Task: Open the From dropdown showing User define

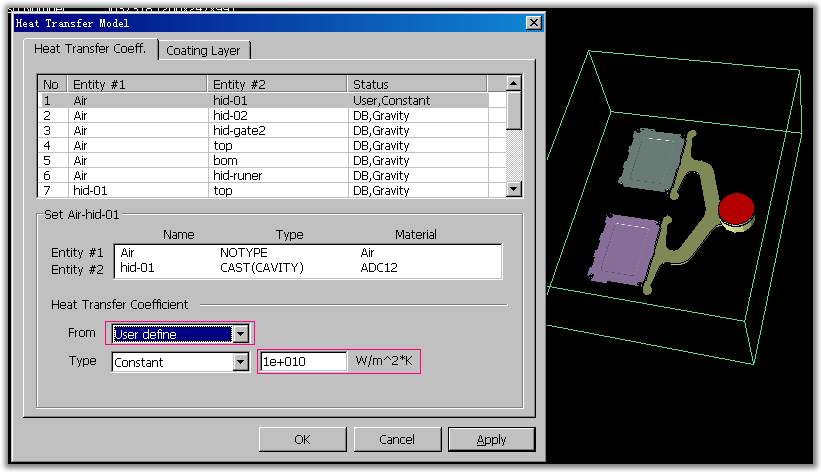Action: pyautogui.click(x=241, y=334)
